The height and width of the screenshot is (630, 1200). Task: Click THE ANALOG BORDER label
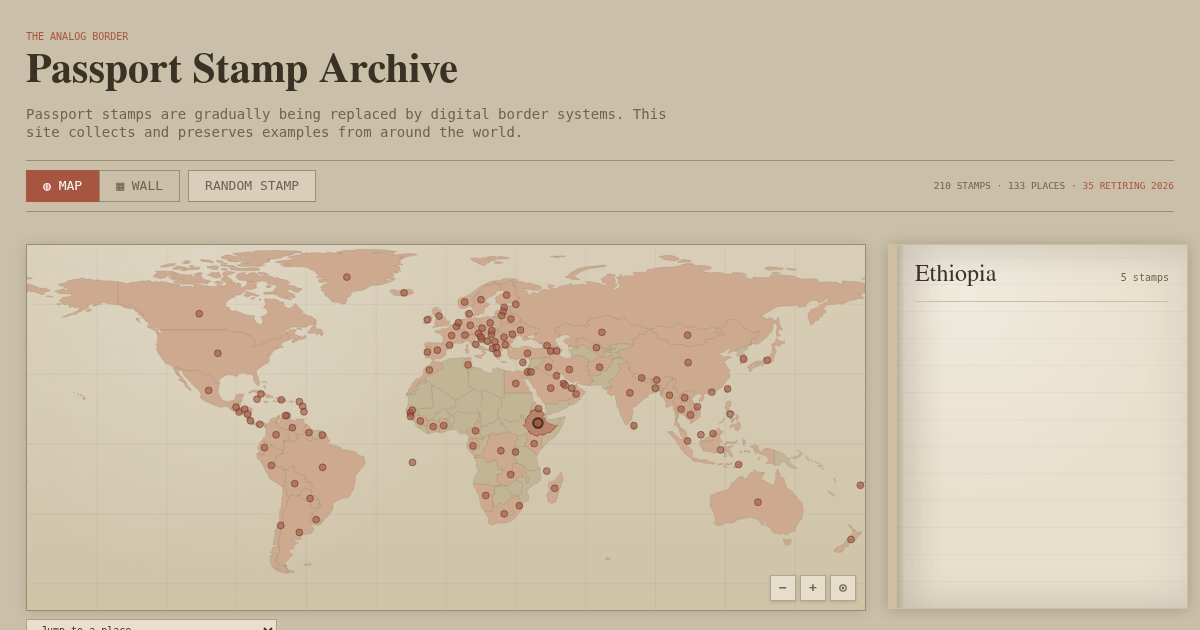tap(77, 36)
